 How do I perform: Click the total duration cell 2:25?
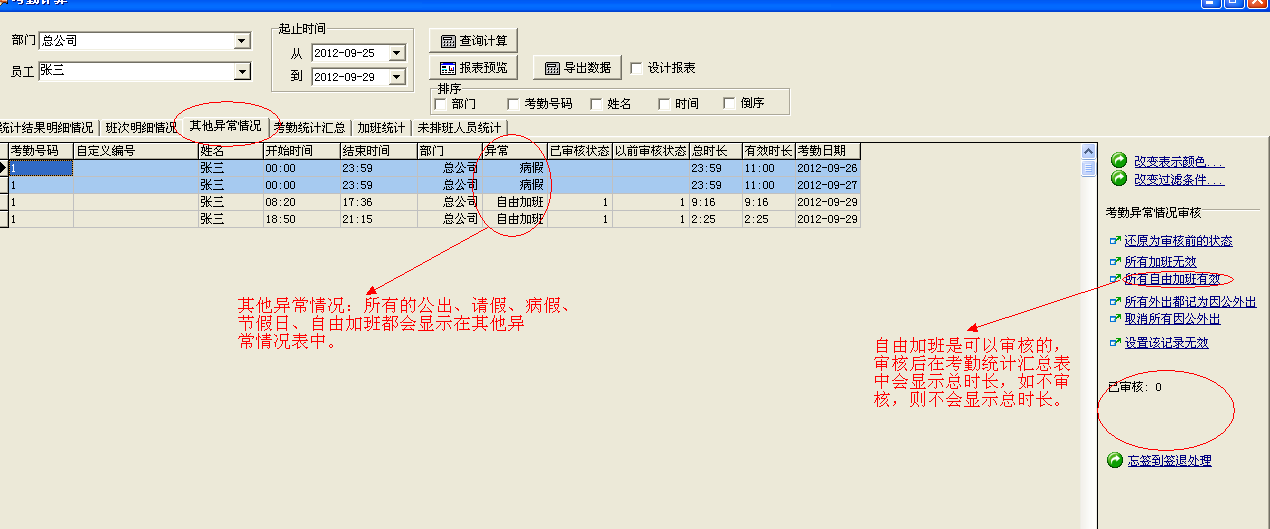coord(714,219)
